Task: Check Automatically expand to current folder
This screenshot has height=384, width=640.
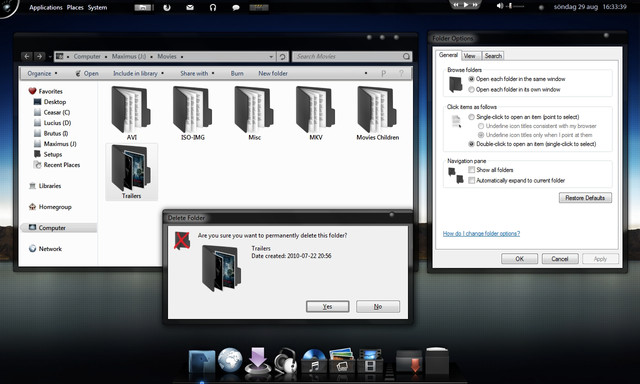Action: (472, 180)
